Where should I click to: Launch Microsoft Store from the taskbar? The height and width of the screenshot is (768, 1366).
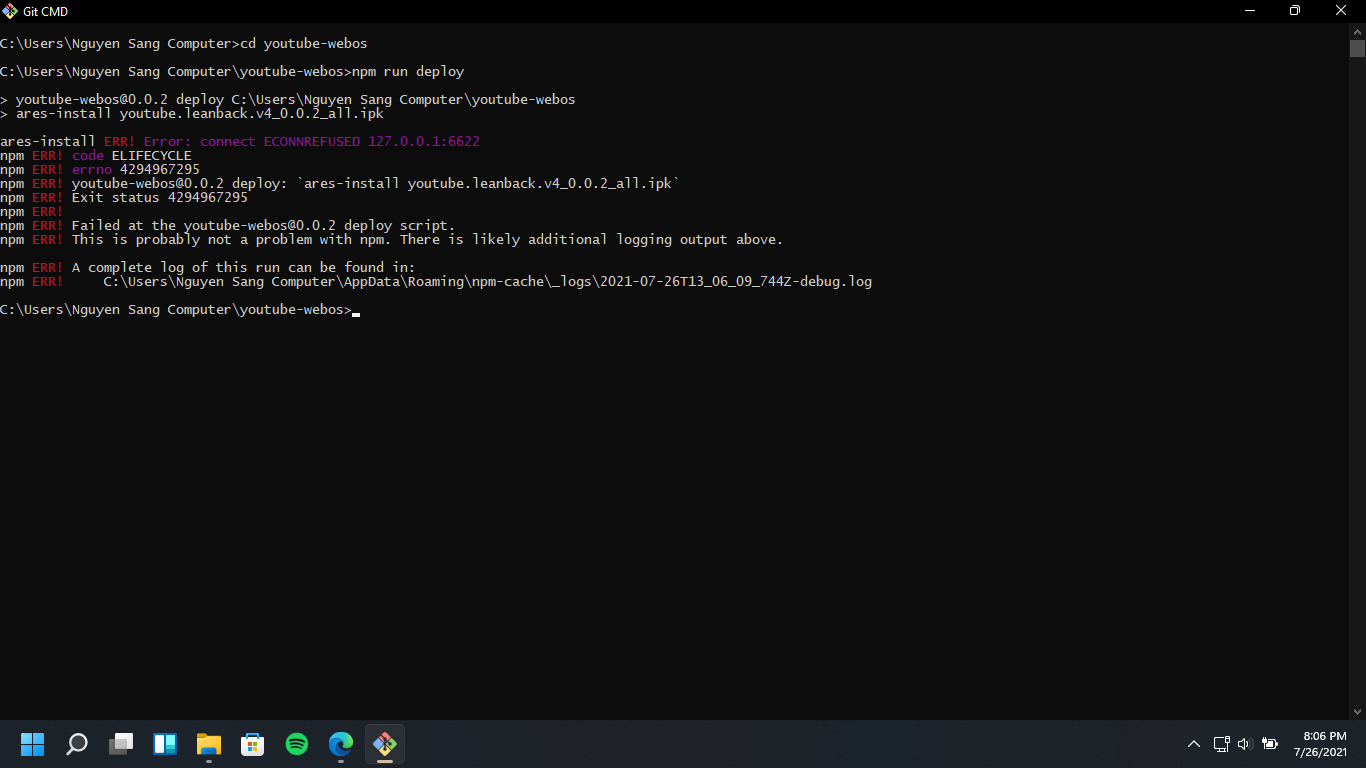(253, 744)
